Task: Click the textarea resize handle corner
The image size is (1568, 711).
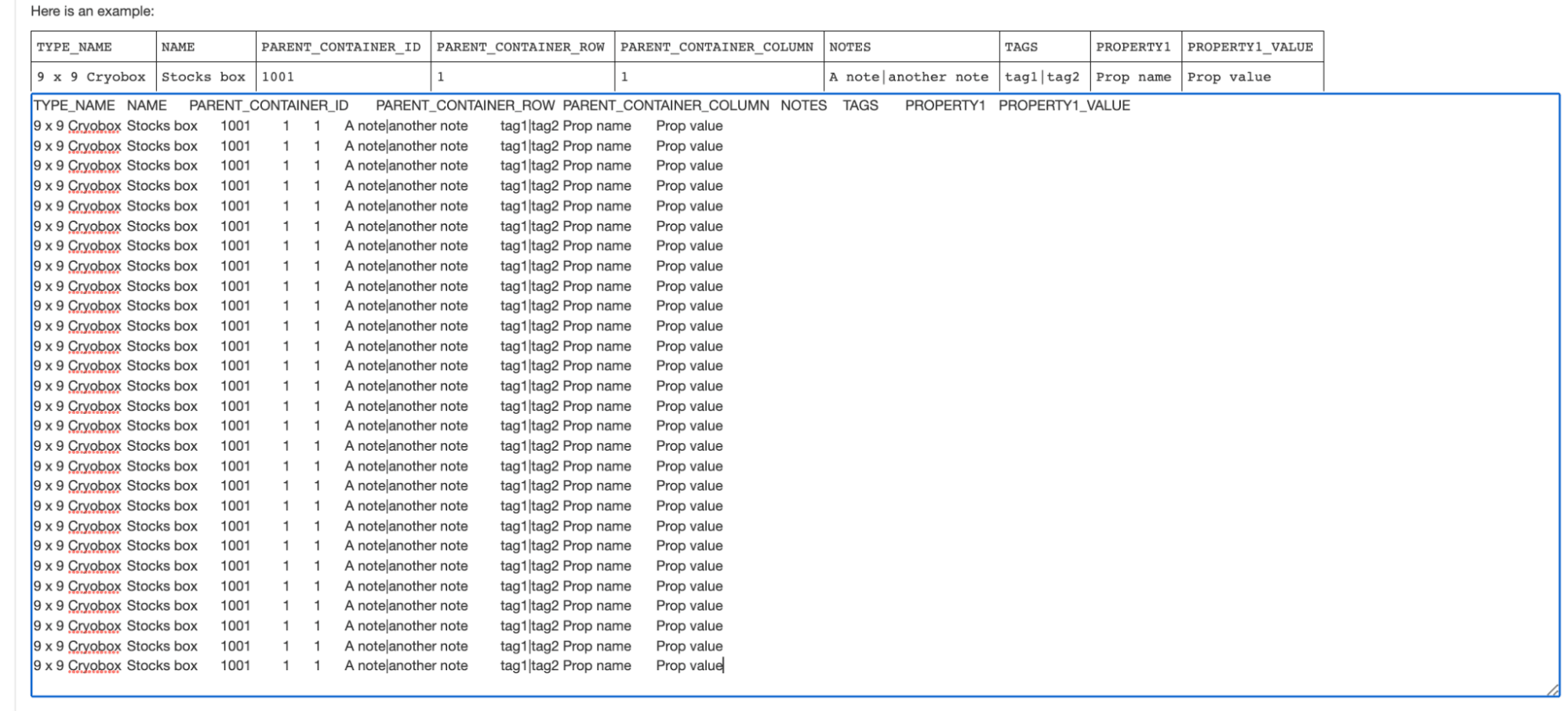Action: click(1552, 690)
